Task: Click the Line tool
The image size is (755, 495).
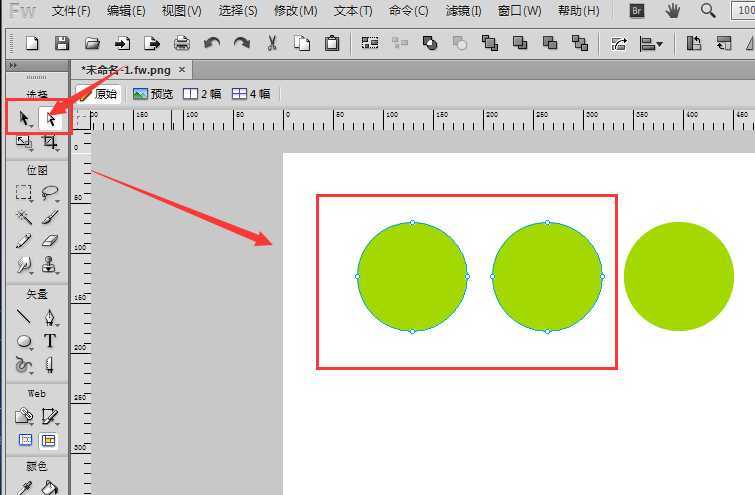Action: pos(24,318)
